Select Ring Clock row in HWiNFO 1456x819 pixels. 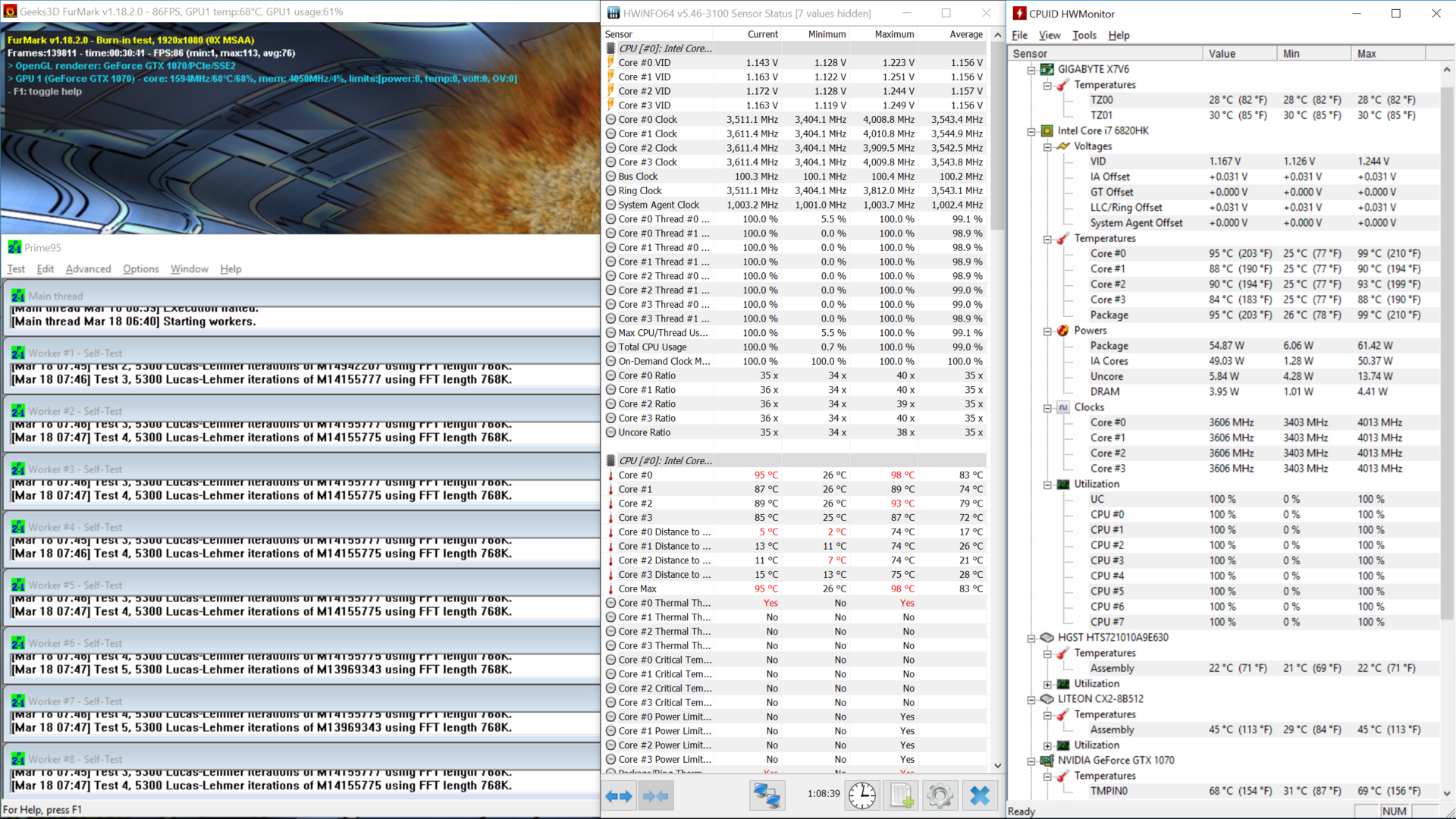(x=795, y=190)
